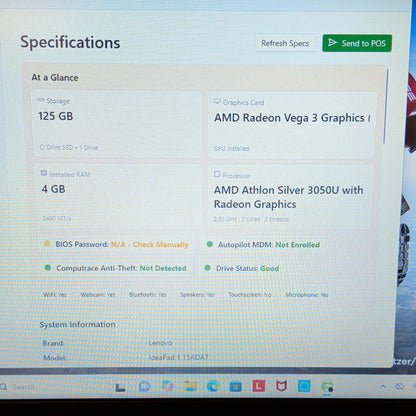Viewport: 416px width, 416px height.
Task: Click the System Information heading
Action: click(77, 324)
